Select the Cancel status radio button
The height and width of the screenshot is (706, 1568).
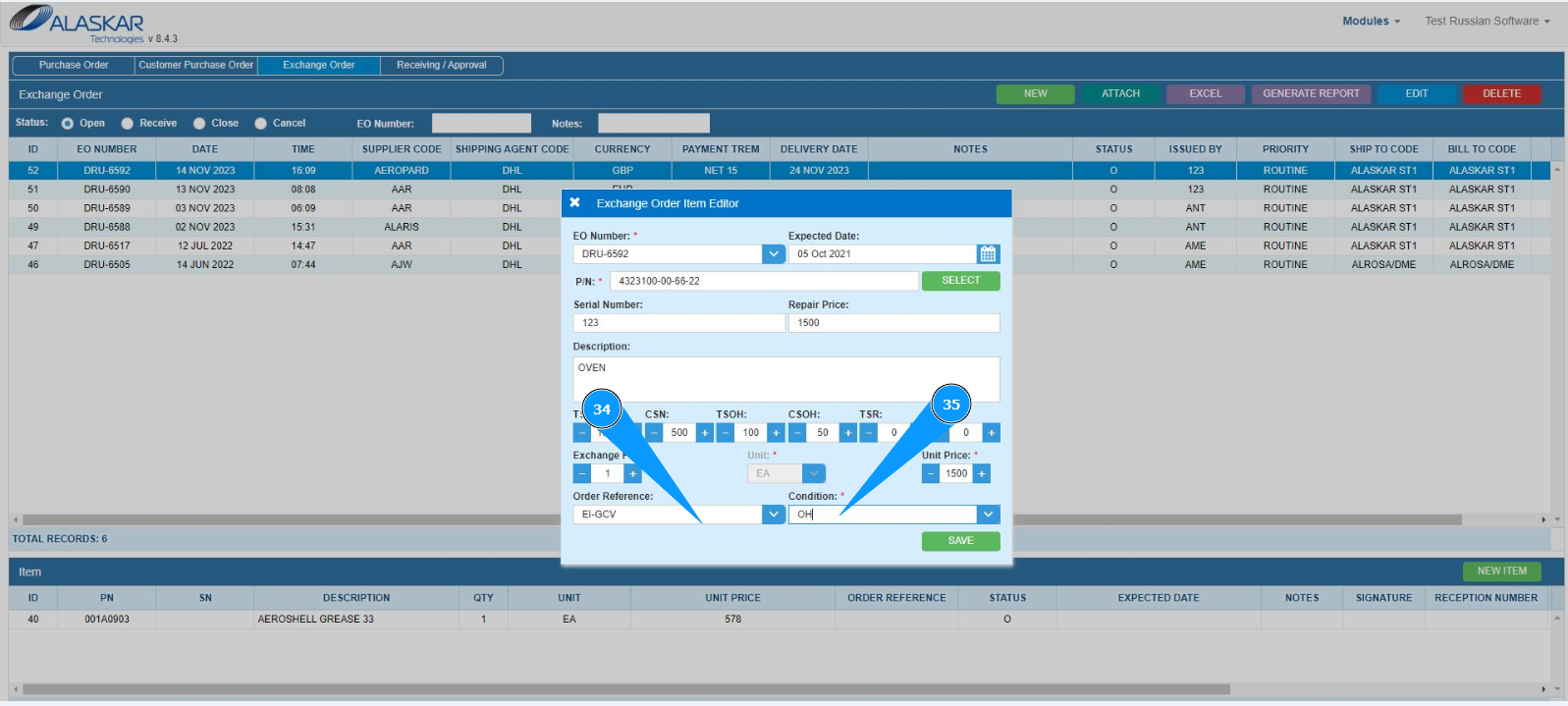click(x=261, y=124)
